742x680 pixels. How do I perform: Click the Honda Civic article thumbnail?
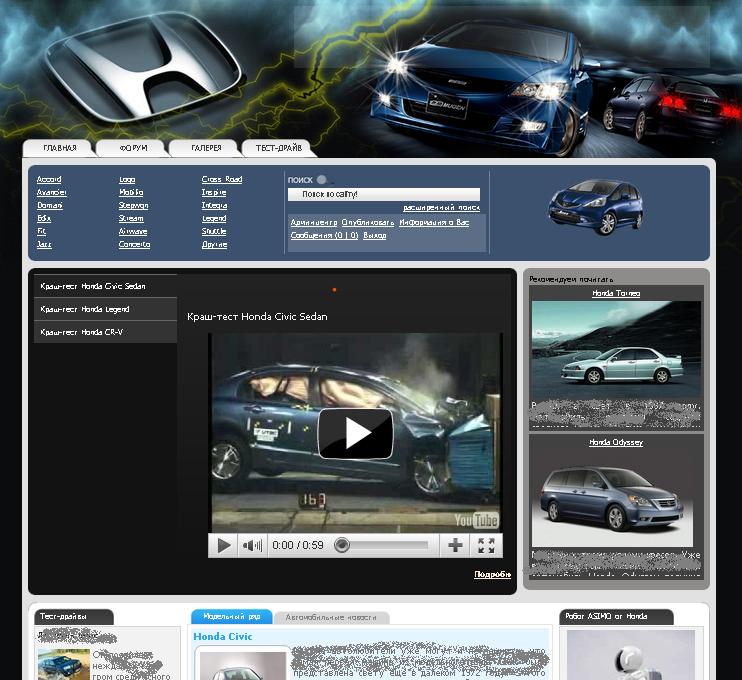pos(243,666)
